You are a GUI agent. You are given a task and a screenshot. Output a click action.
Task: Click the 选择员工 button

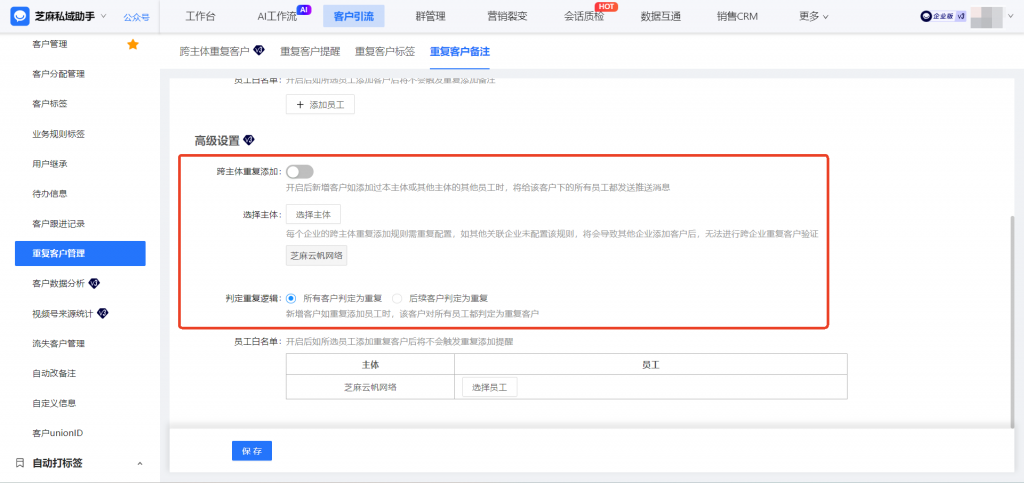click(490, 387)
